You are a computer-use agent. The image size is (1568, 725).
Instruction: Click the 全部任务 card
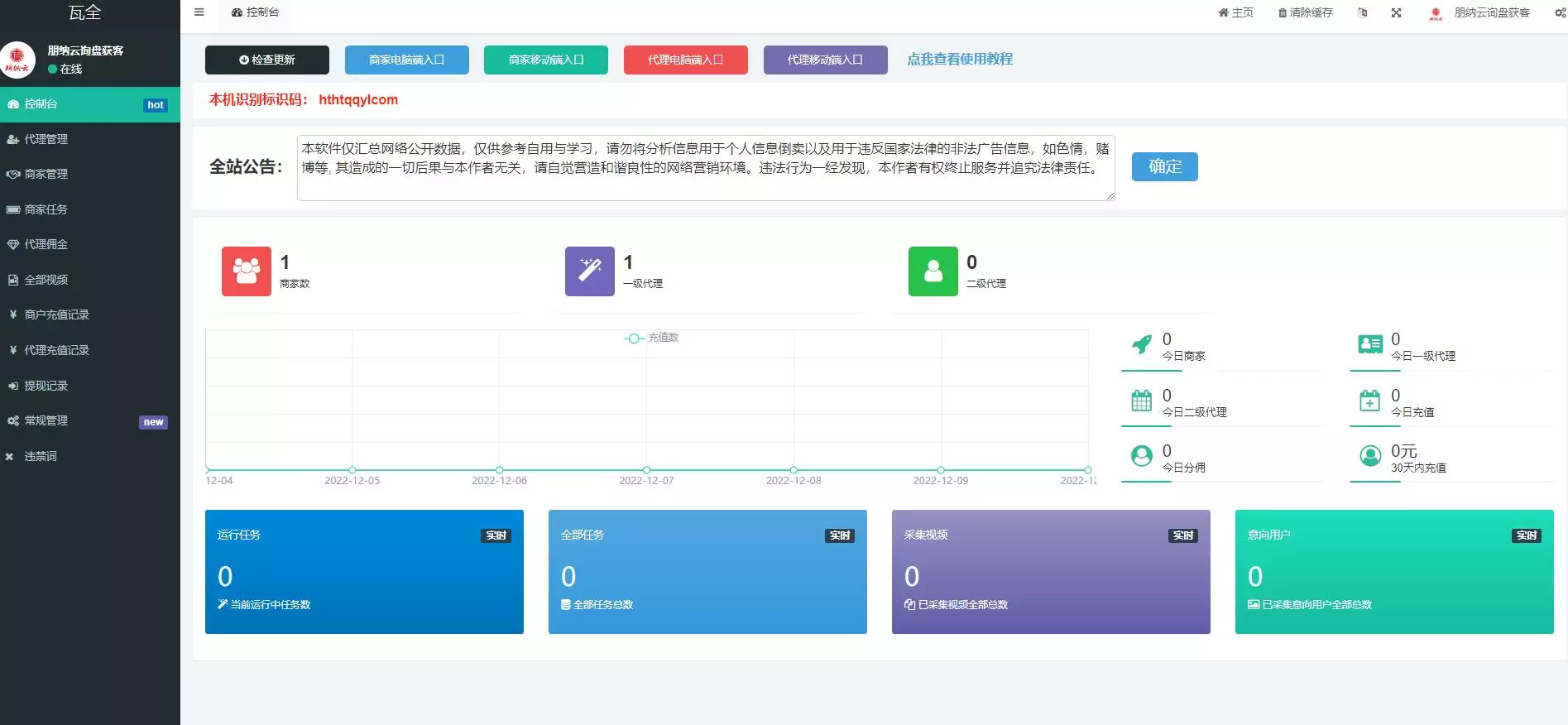click(x=707, y=572)
